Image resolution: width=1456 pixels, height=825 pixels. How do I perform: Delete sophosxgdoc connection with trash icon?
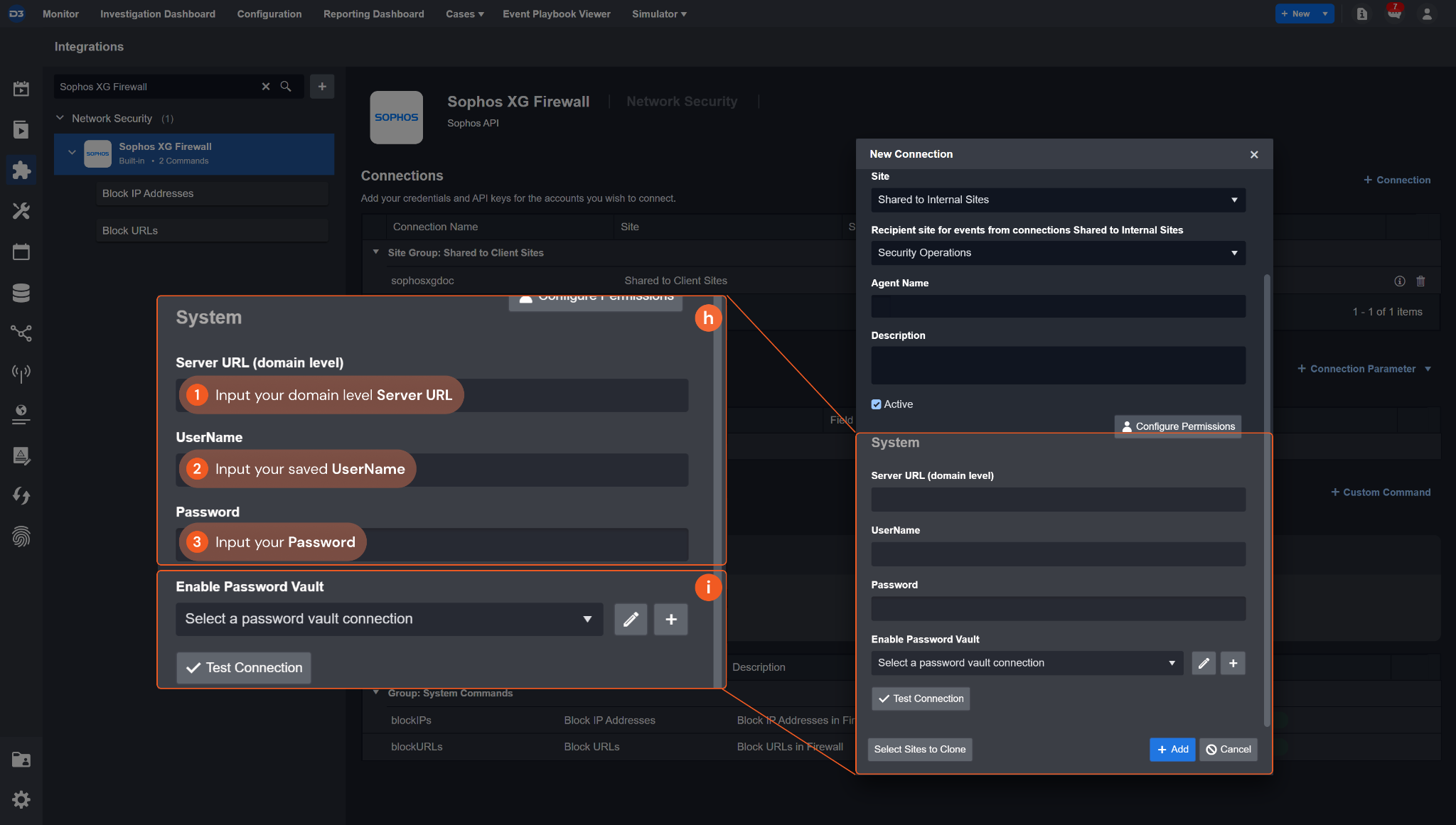pos(1420,281)
